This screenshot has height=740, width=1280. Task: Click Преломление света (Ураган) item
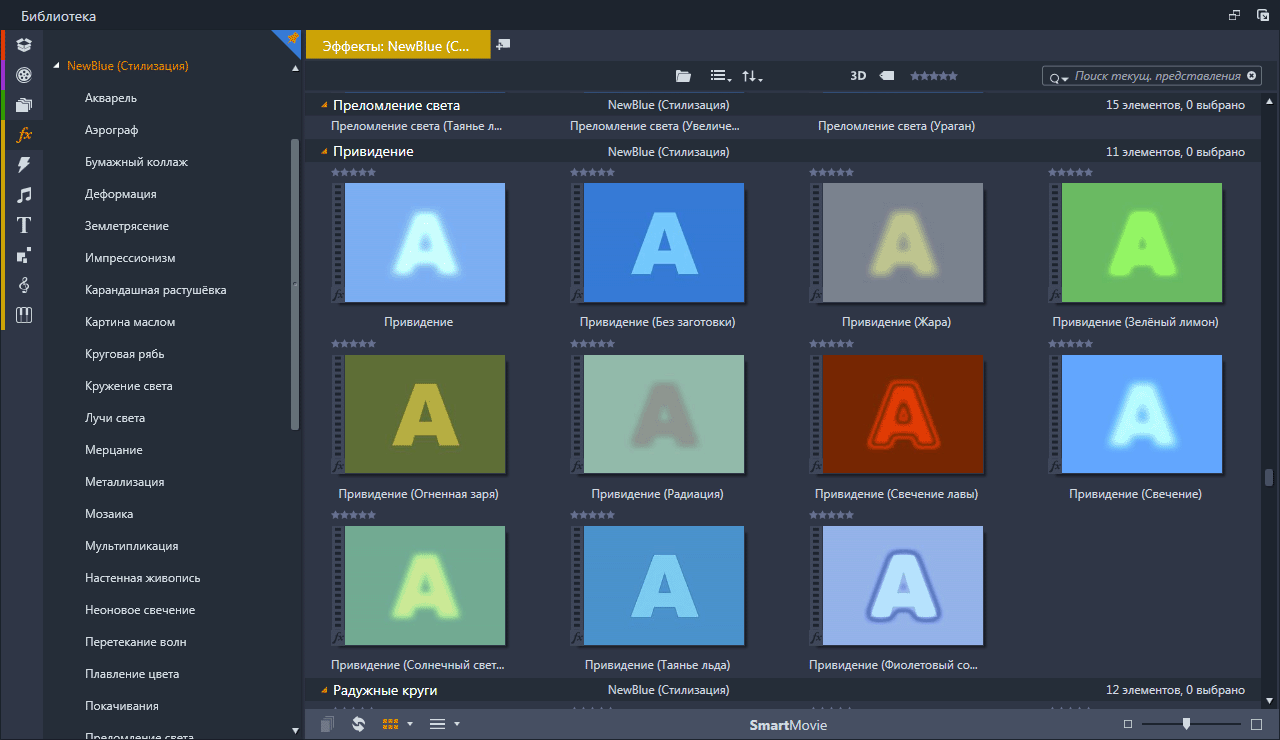click(896, 127)
